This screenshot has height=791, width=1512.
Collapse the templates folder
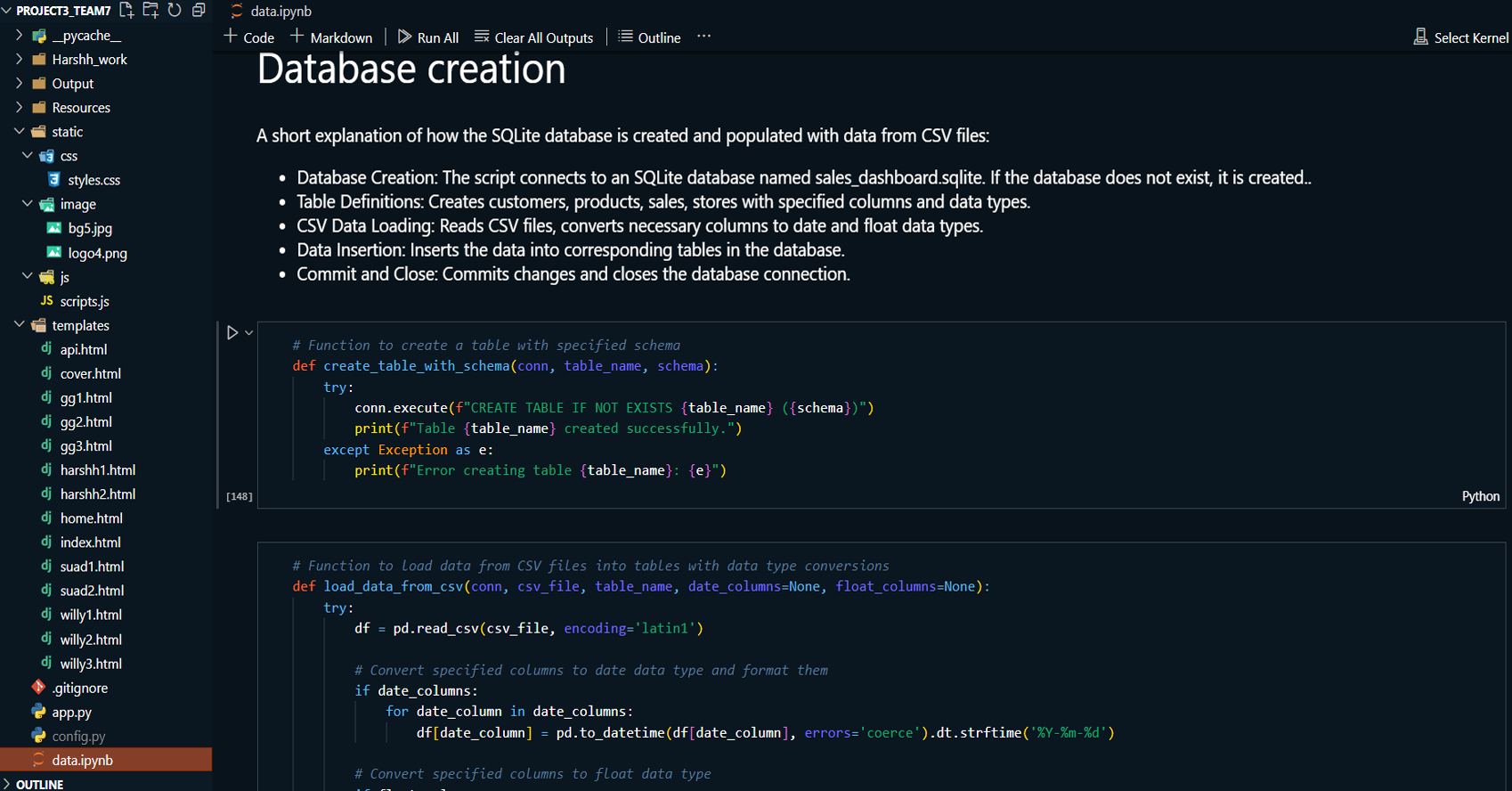pos(80,326)
